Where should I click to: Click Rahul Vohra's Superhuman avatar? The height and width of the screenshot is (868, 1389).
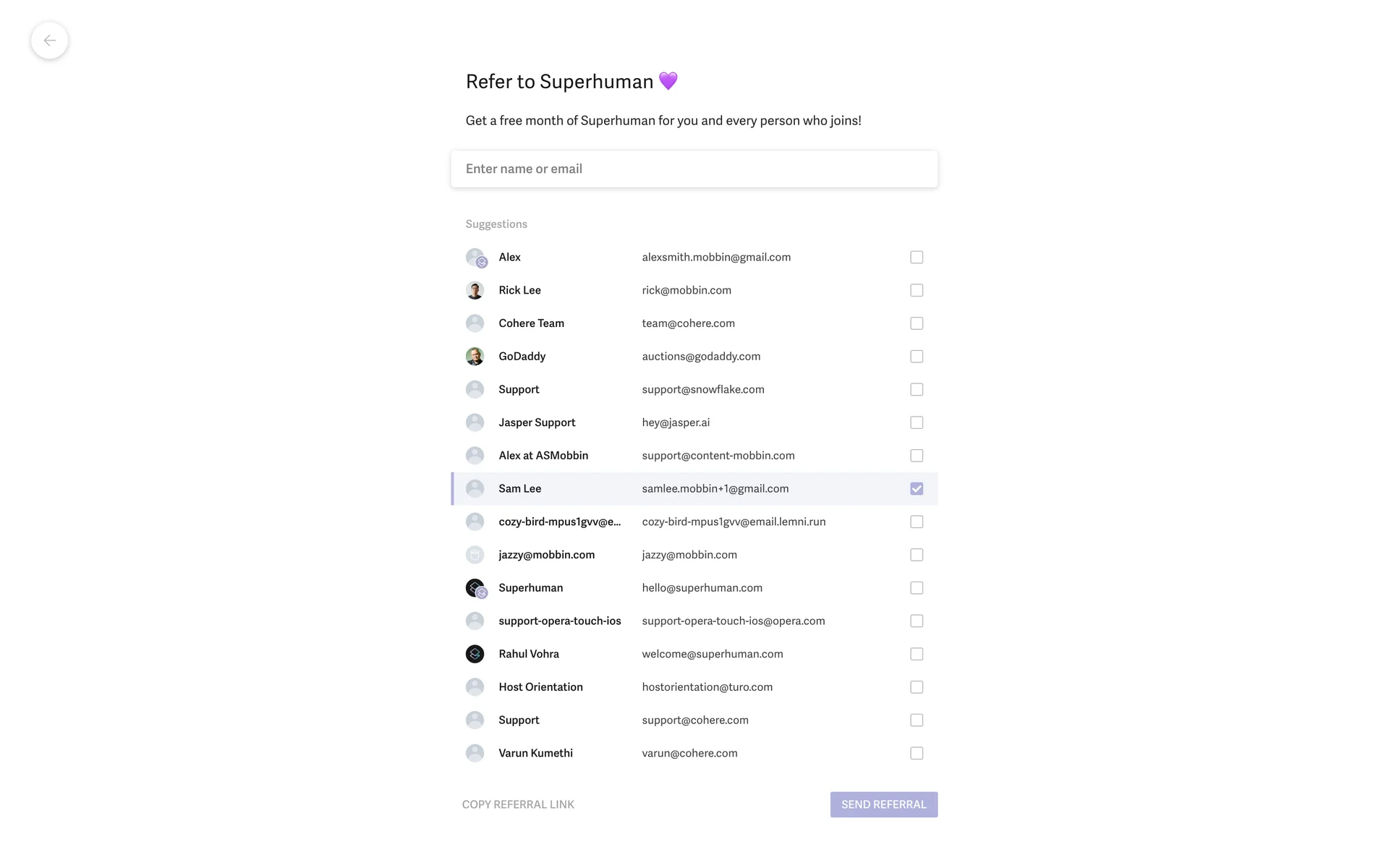click(475, 654)
